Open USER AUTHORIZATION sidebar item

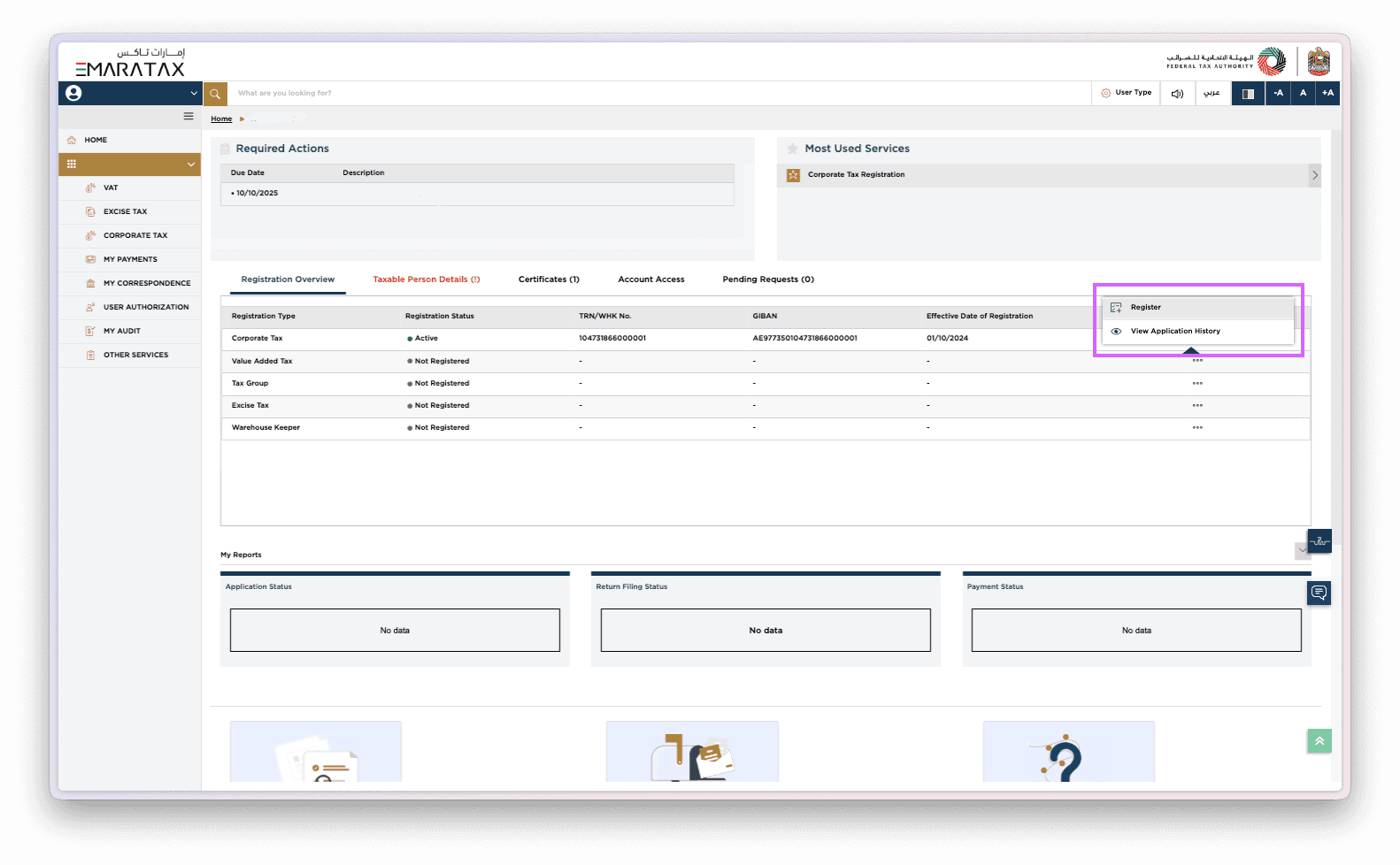pos(130,307)
